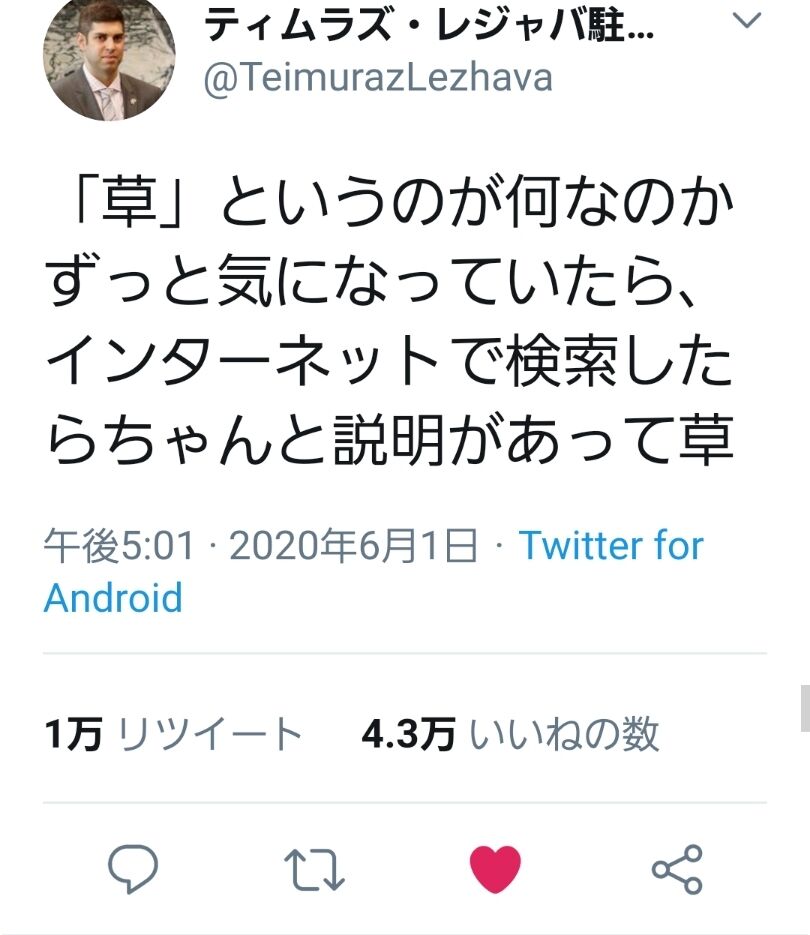Click the scrollbar thumb on right edge
This screenshot has height=935, width=810.
[x=805, y=708]
